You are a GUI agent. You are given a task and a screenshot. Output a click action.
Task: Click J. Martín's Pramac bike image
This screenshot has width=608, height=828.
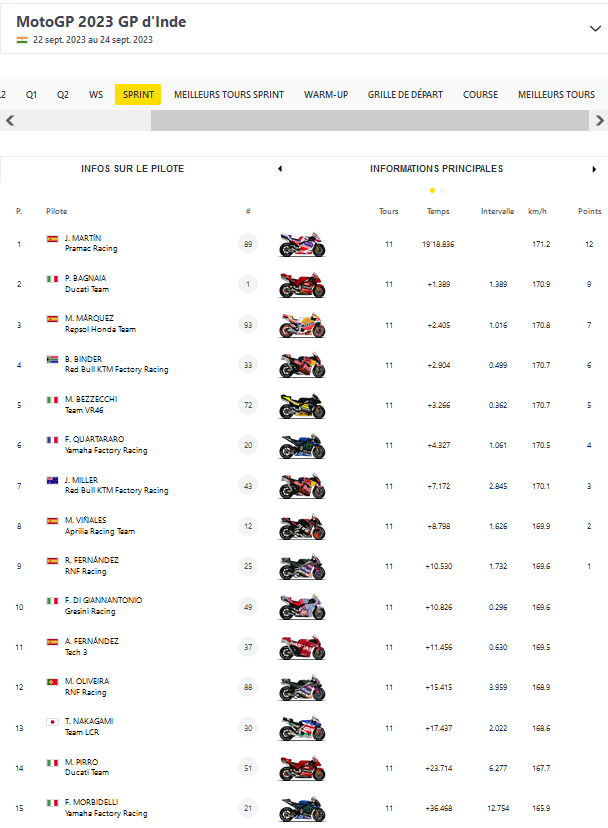tap(301, 244)
